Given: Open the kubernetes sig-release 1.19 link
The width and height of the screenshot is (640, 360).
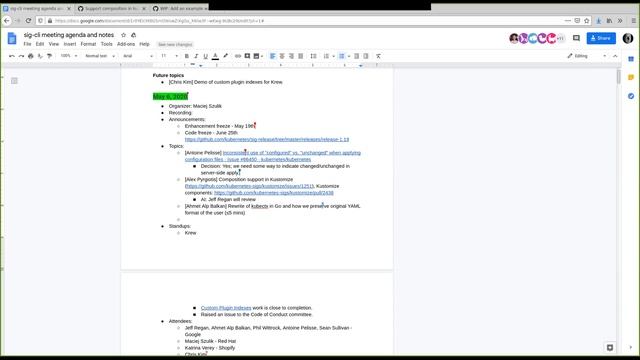Looking at the screenshot, I should 267,140.
